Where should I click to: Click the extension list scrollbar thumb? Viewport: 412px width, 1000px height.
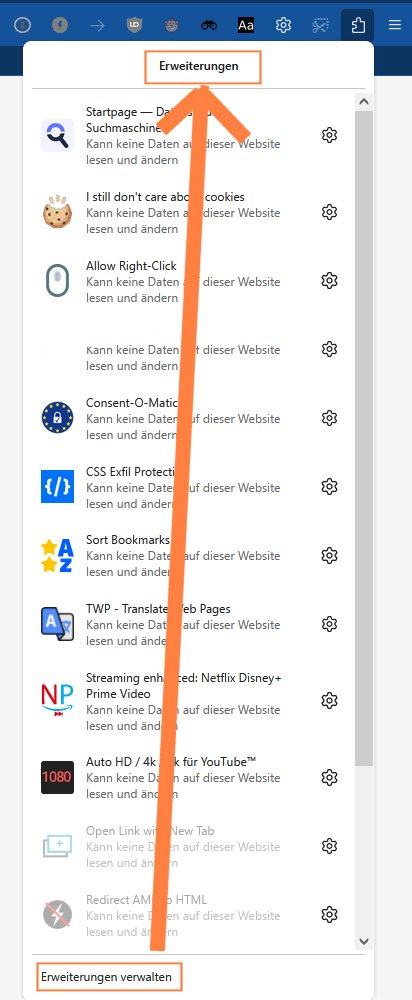(x=364, y=439)
